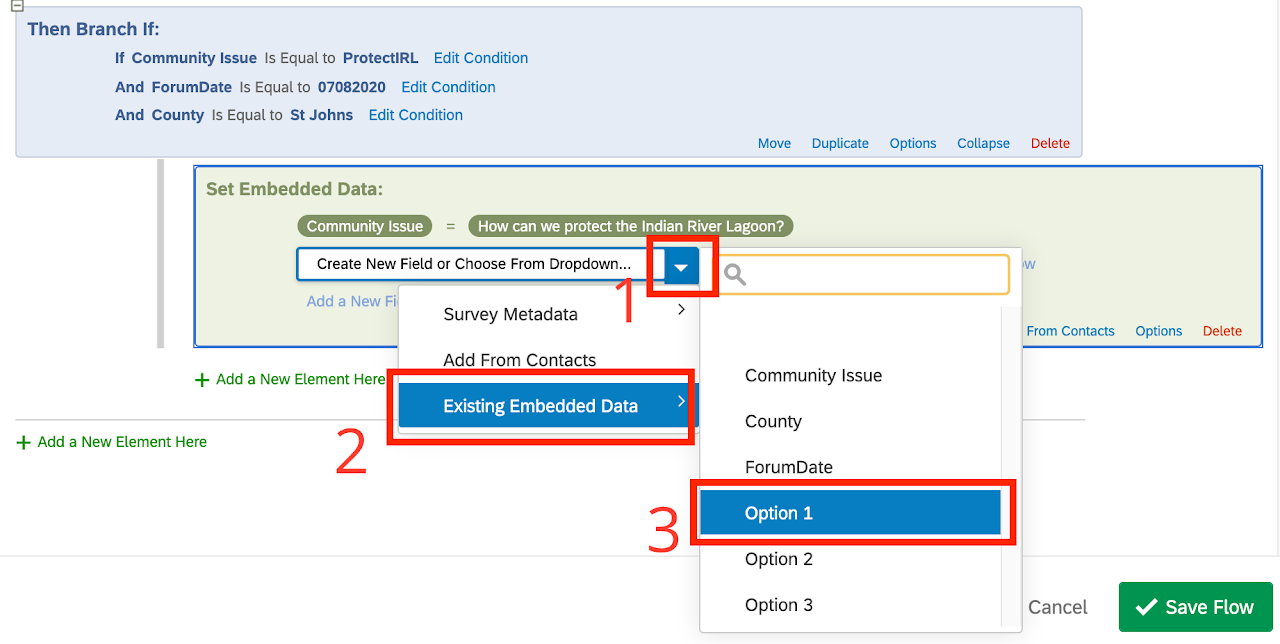Choose County from field list

(x=773, y=422)
